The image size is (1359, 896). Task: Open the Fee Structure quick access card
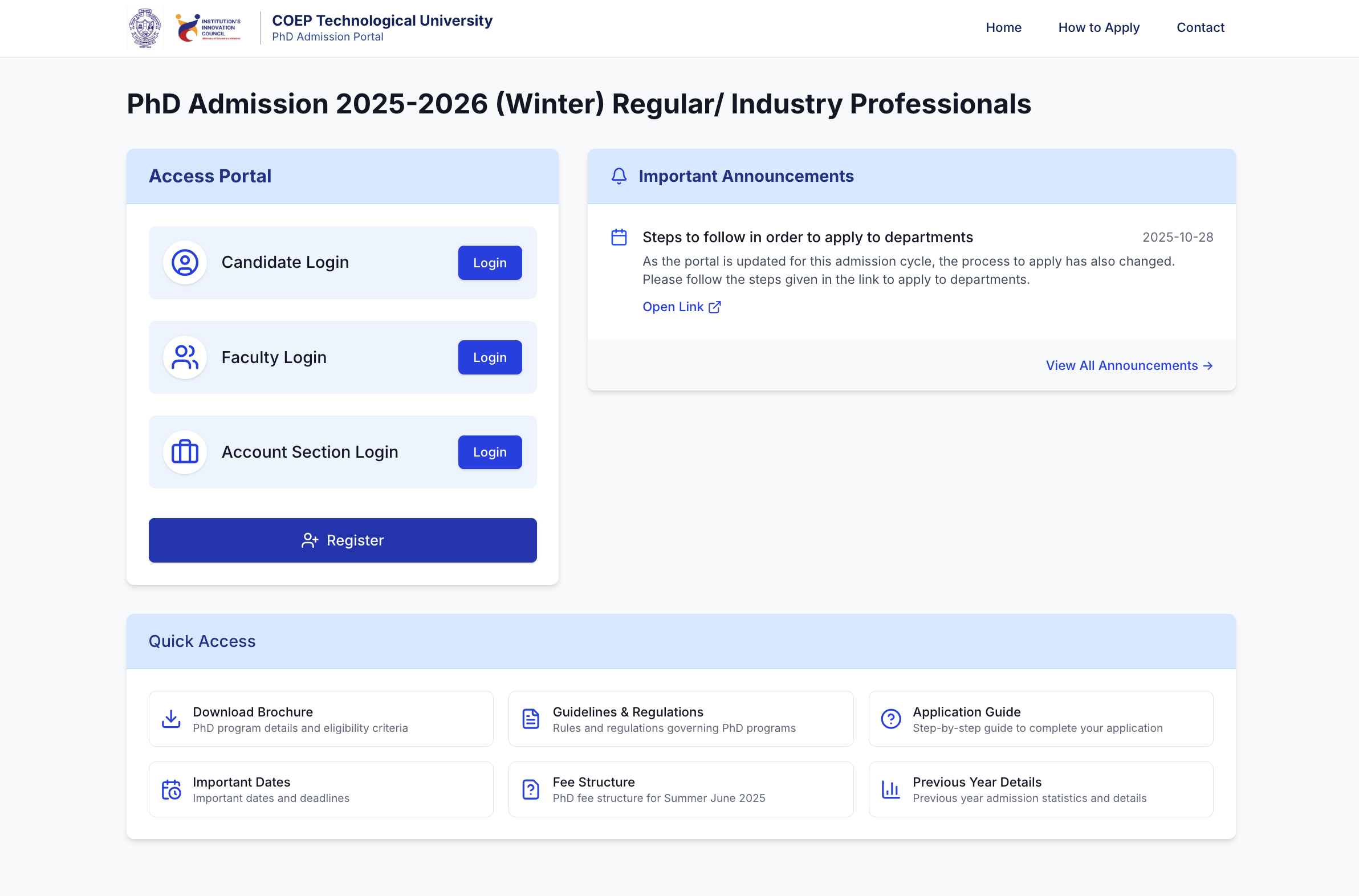(x=680, y=789)
